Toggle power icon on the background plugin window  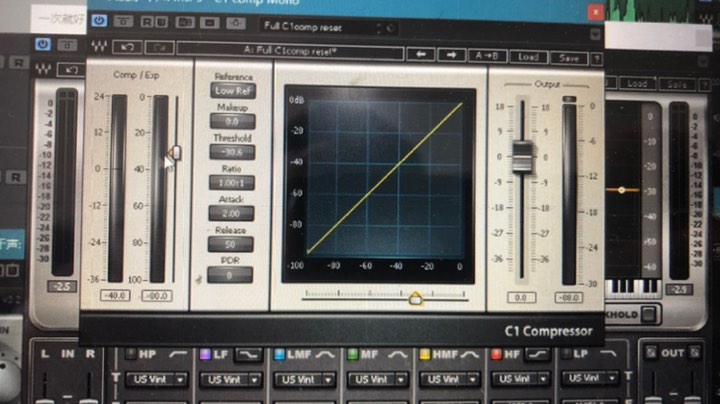point(43,45)
